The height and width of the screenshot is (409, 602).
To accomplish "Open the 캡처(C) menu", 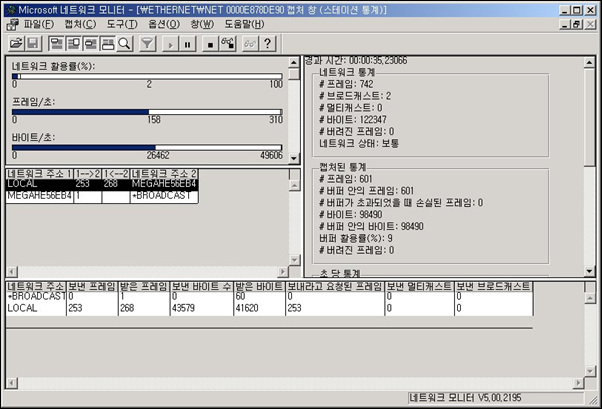I will pos(80,24).
